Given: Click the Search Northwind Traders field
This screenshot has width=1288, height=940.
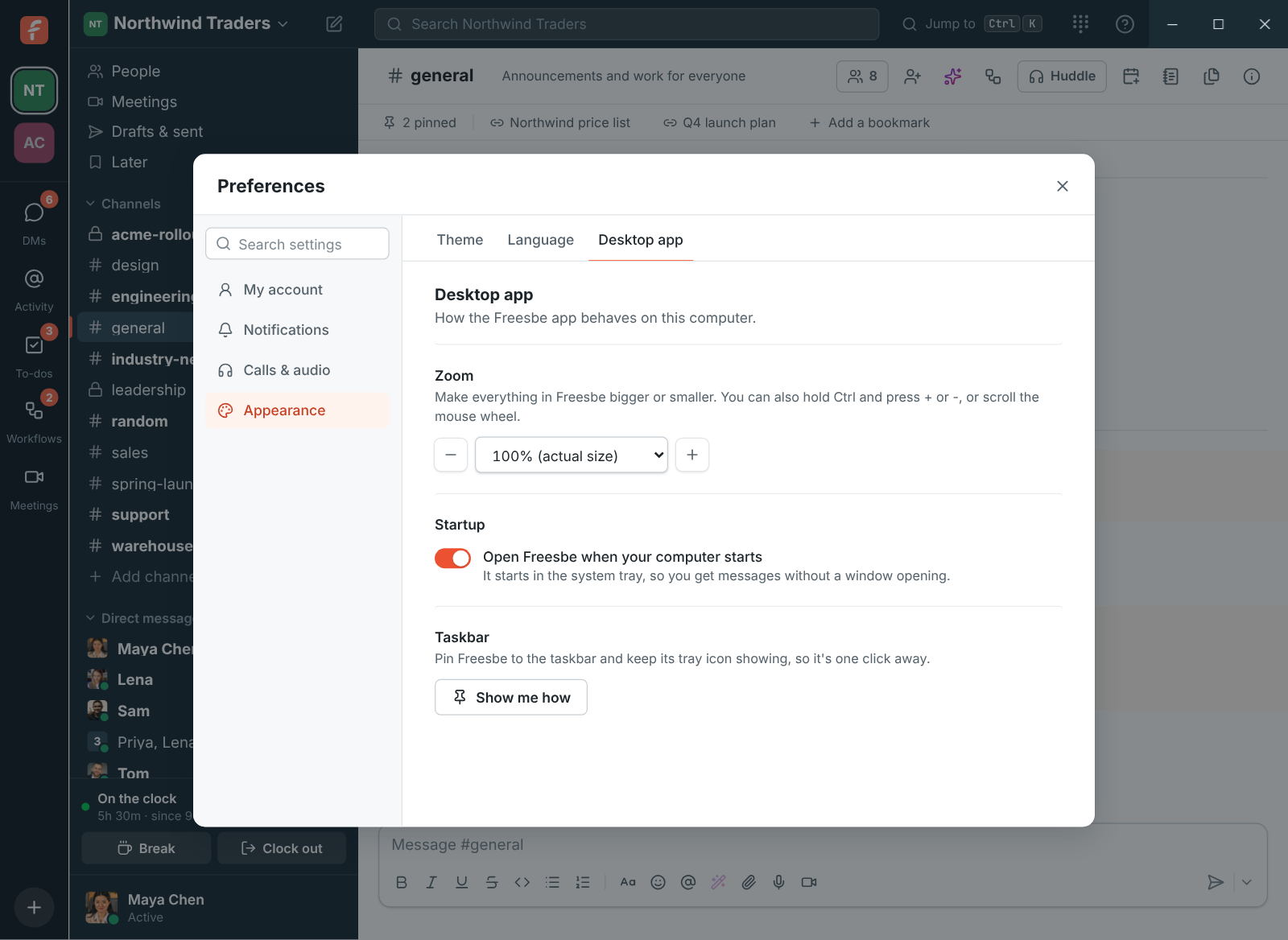Looking at the screenshot, I should tap(626, 24).
